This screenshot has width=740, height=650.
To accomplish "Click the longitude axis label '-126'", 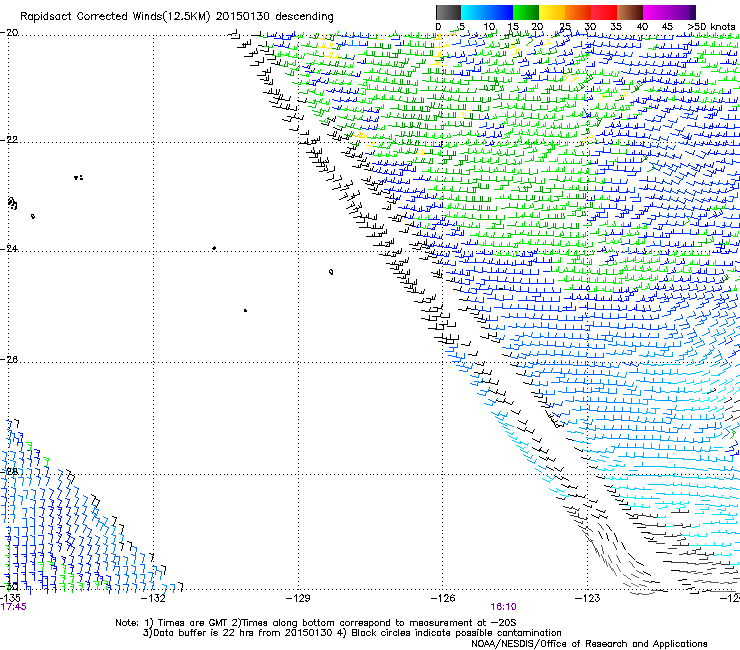I will pos(443,599).
